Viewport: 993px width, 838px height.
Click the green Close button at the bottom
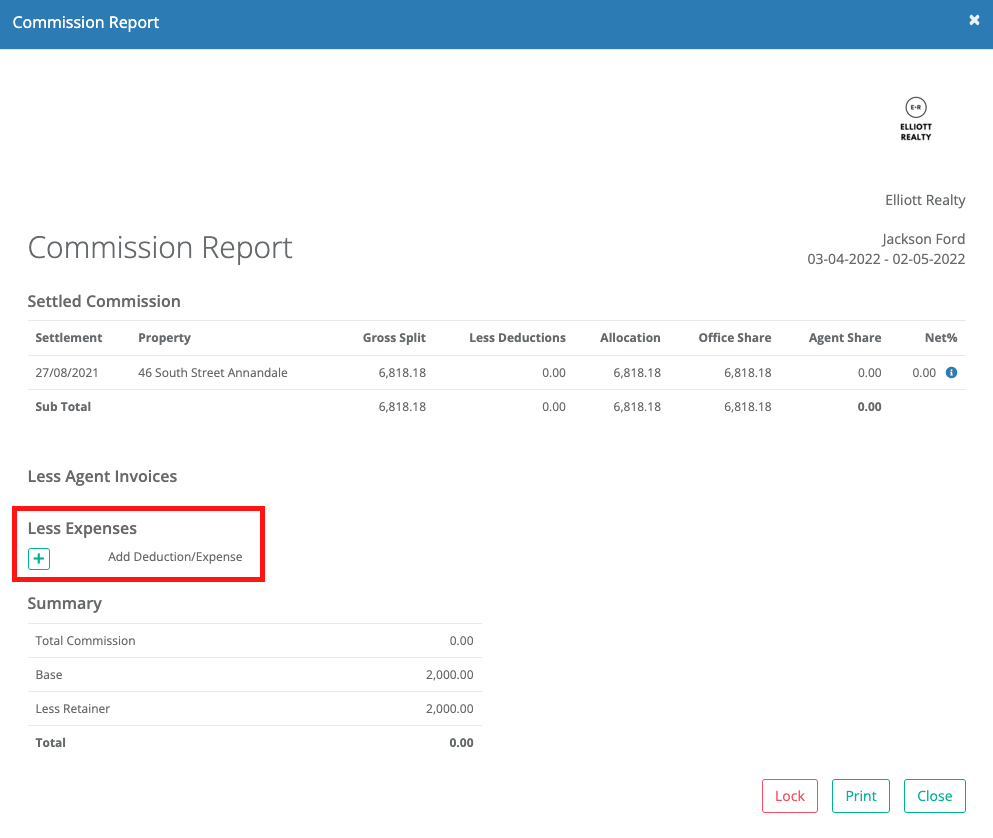tap(934, 796)
